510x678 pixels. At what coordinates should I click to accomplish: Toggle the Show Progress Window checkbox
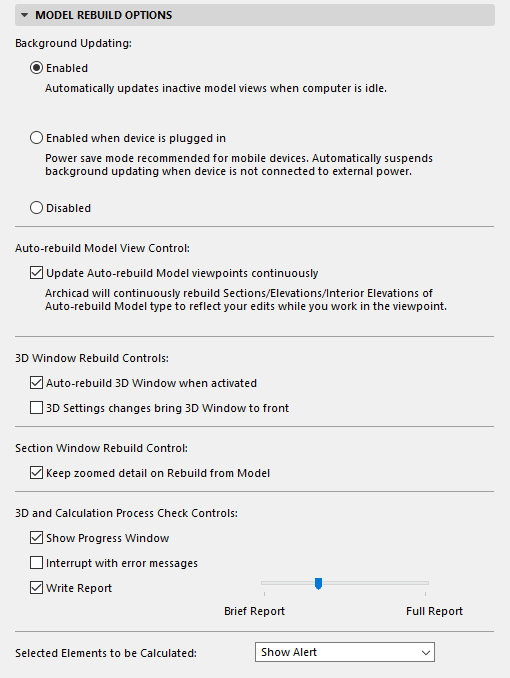(36, 537)
